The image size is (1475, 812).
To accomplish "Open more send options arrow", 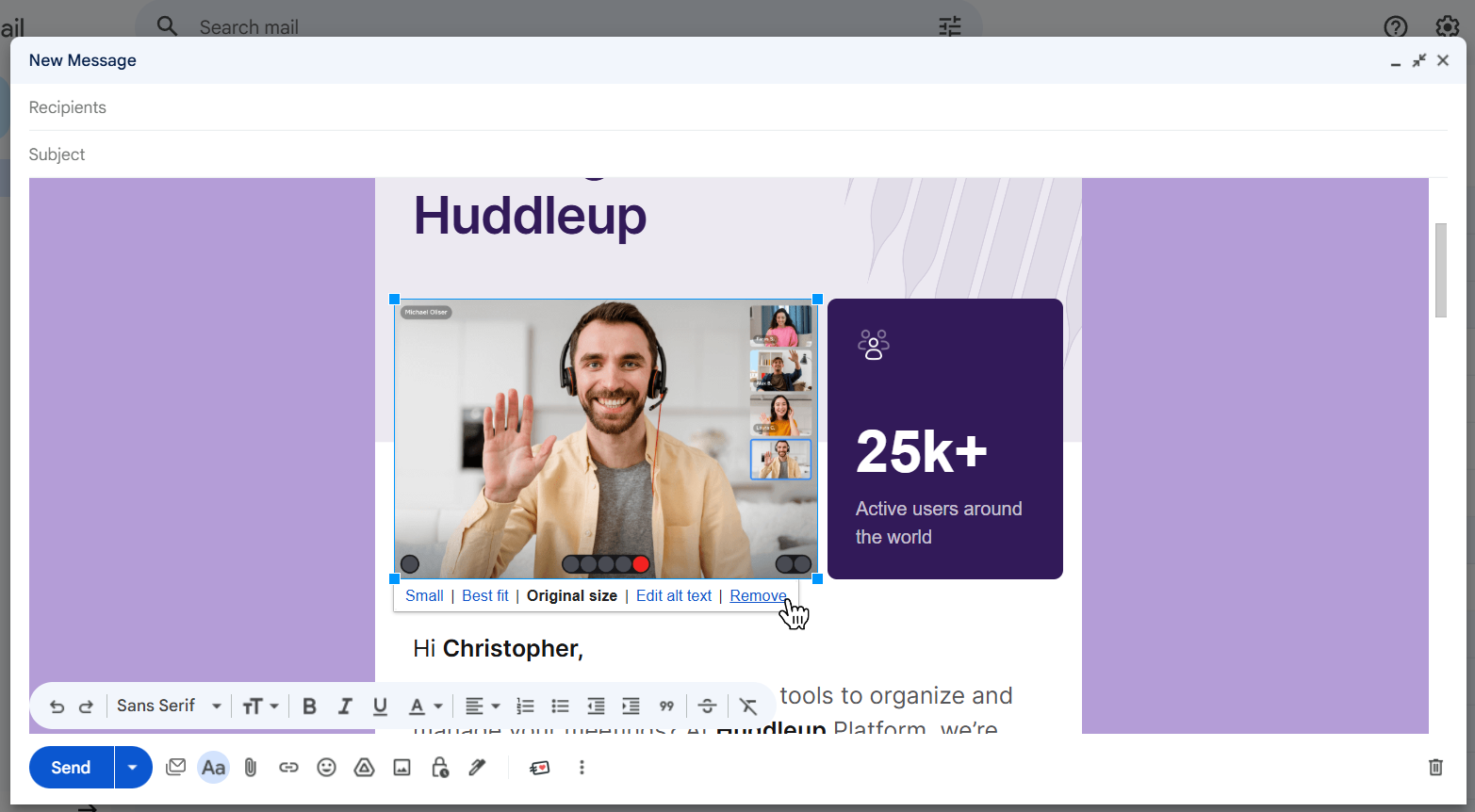I will pyautogui.click(x=133, y=768).
